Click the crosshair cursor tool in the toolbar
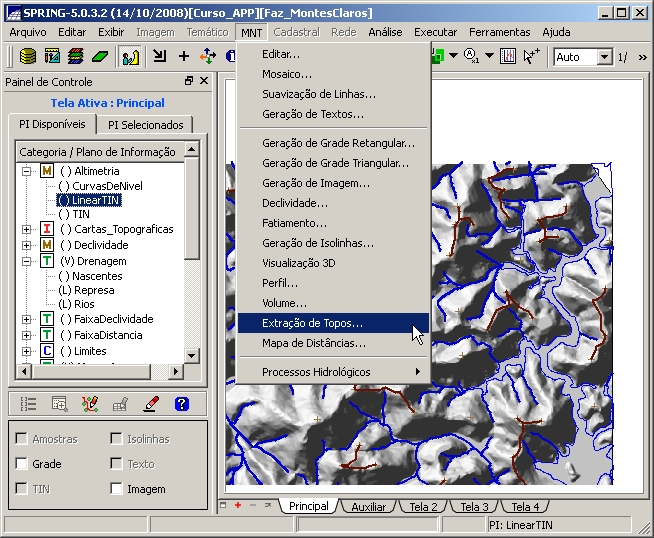Image resolution: width=654 pixels, height=538 pixels. 184,57
